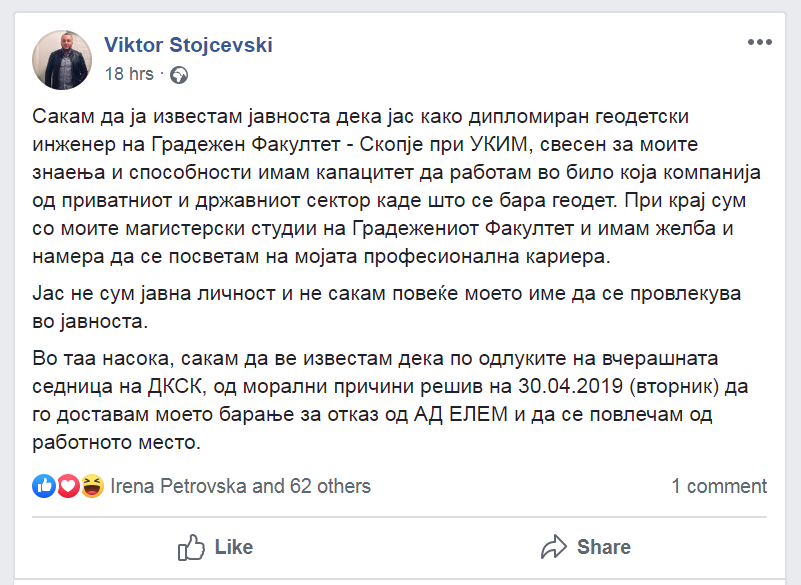
Task: Click the thumbs-up outline icon beside Like
Action: tap(191, 547)
